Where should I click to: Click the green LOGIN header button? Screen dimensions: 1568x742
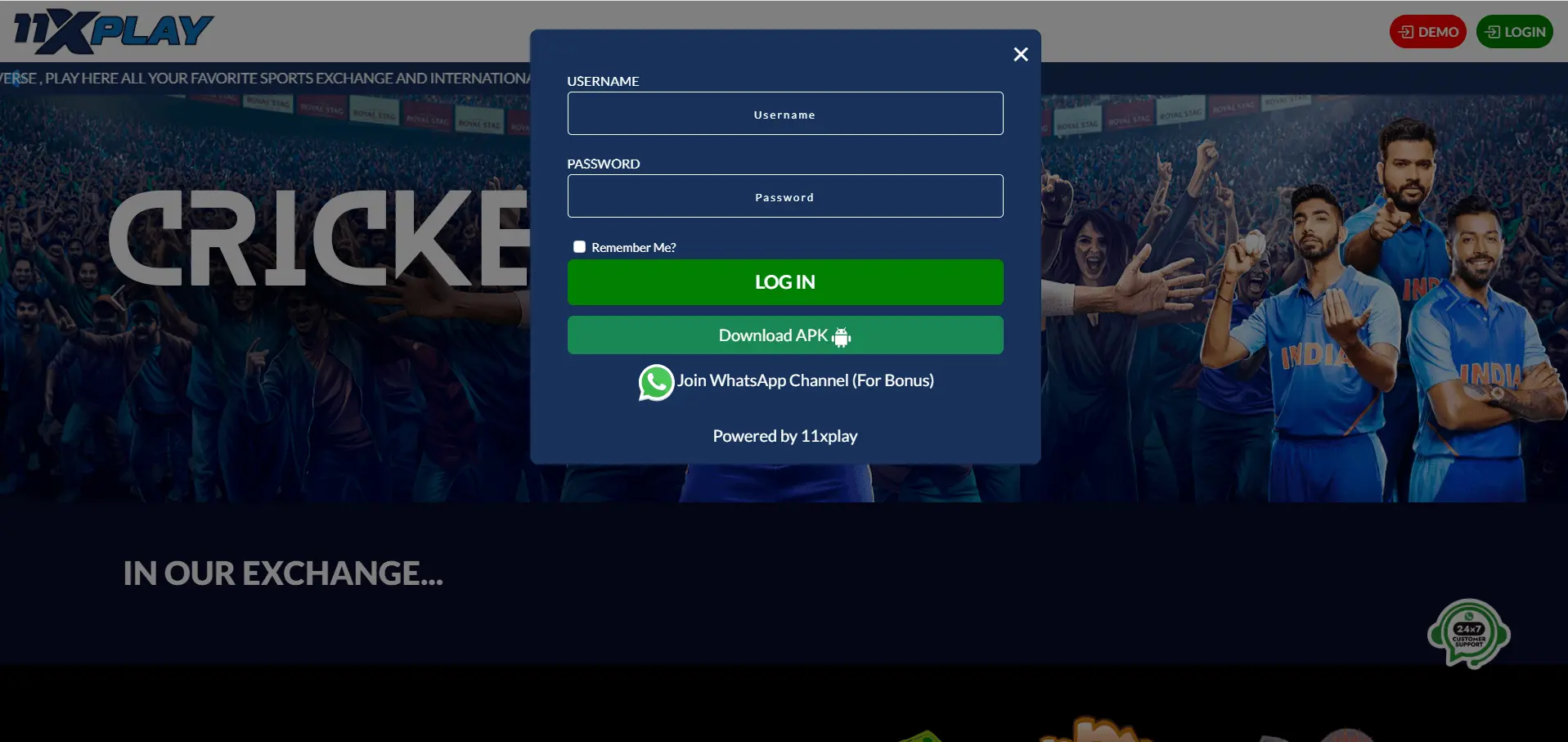click(x=1514, y=32)
